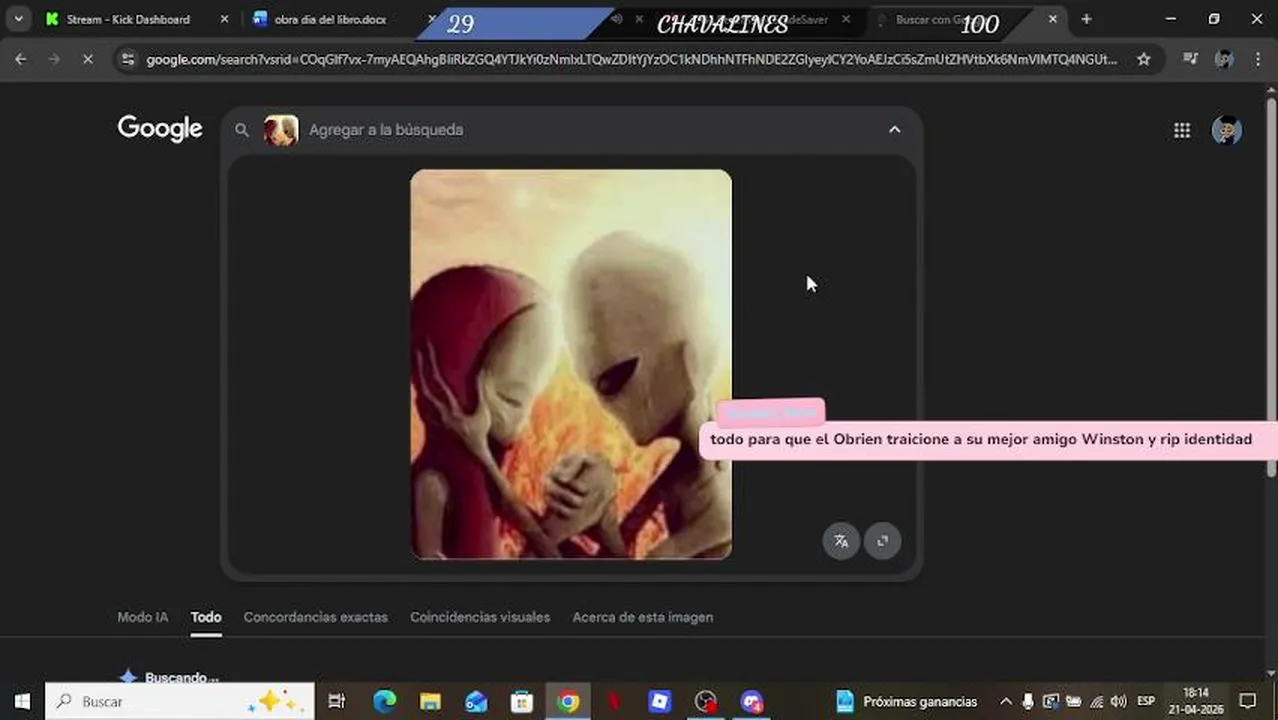Open the tab search dropdown arrow
1278x720 pixels.
click(x=18, y=19)
